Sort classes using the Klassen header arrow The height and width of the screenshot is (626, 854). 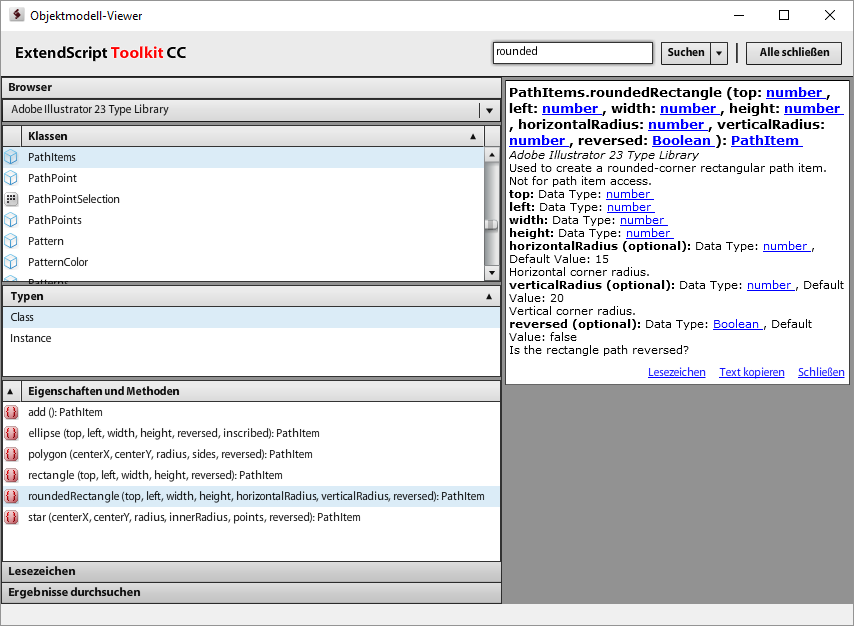click(473, 136)
